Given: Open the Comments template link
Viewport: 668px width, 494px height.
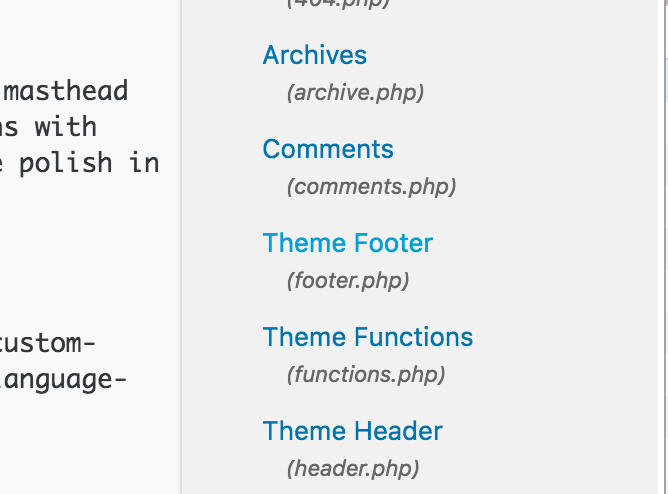Looking at the screenshot, I should click(x=328, y=149).
